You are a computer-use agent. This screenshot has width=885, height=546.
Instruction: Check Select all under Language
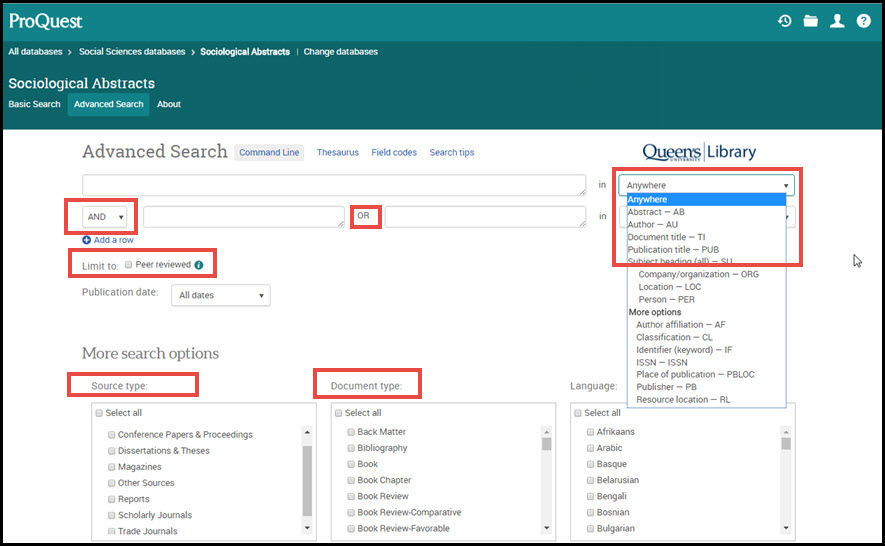tap(578, 413)
